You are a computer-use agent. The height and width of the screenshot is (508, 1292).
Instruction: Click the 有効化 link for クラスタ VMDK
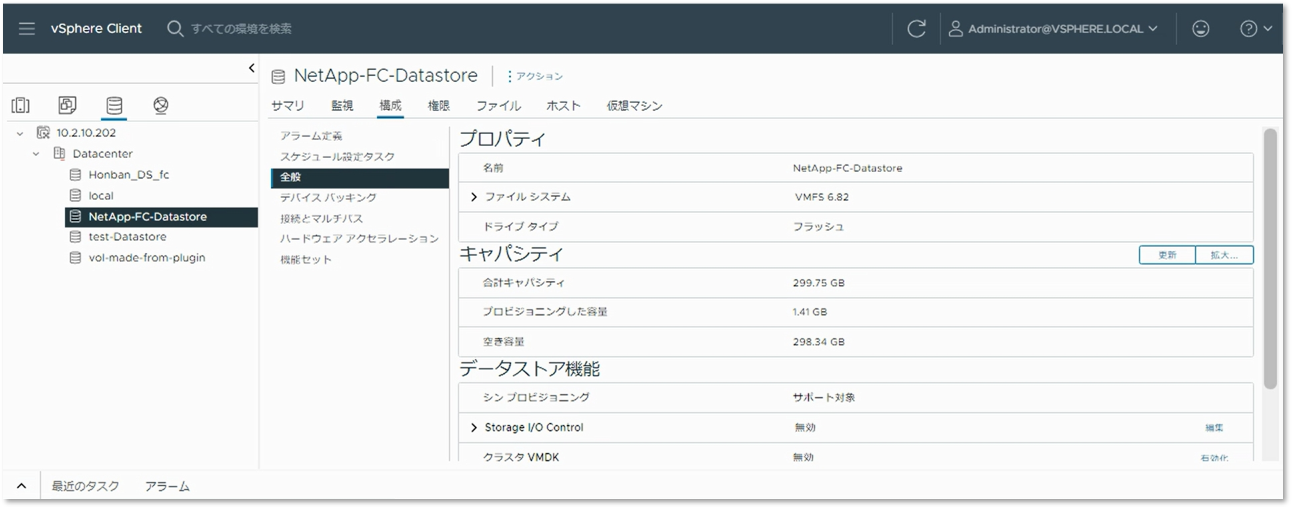[1214, 458]
